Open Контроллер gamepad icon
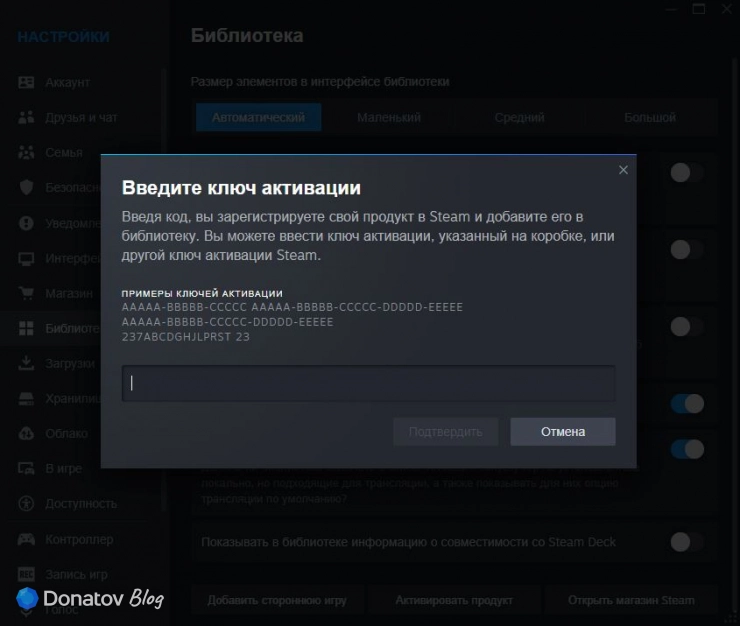 tap(26, 539)
